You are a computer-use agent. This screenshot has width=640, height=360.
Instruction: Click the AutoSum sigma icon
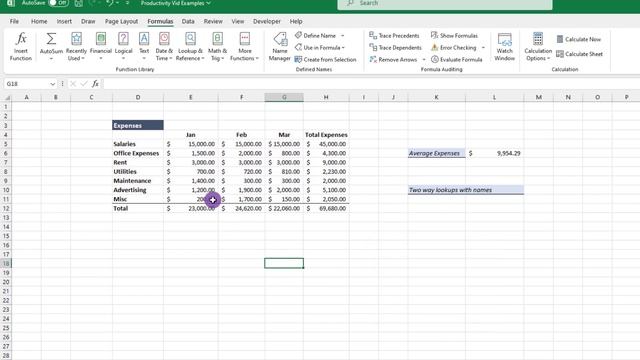pyautogui.click(x=51, y=39)
